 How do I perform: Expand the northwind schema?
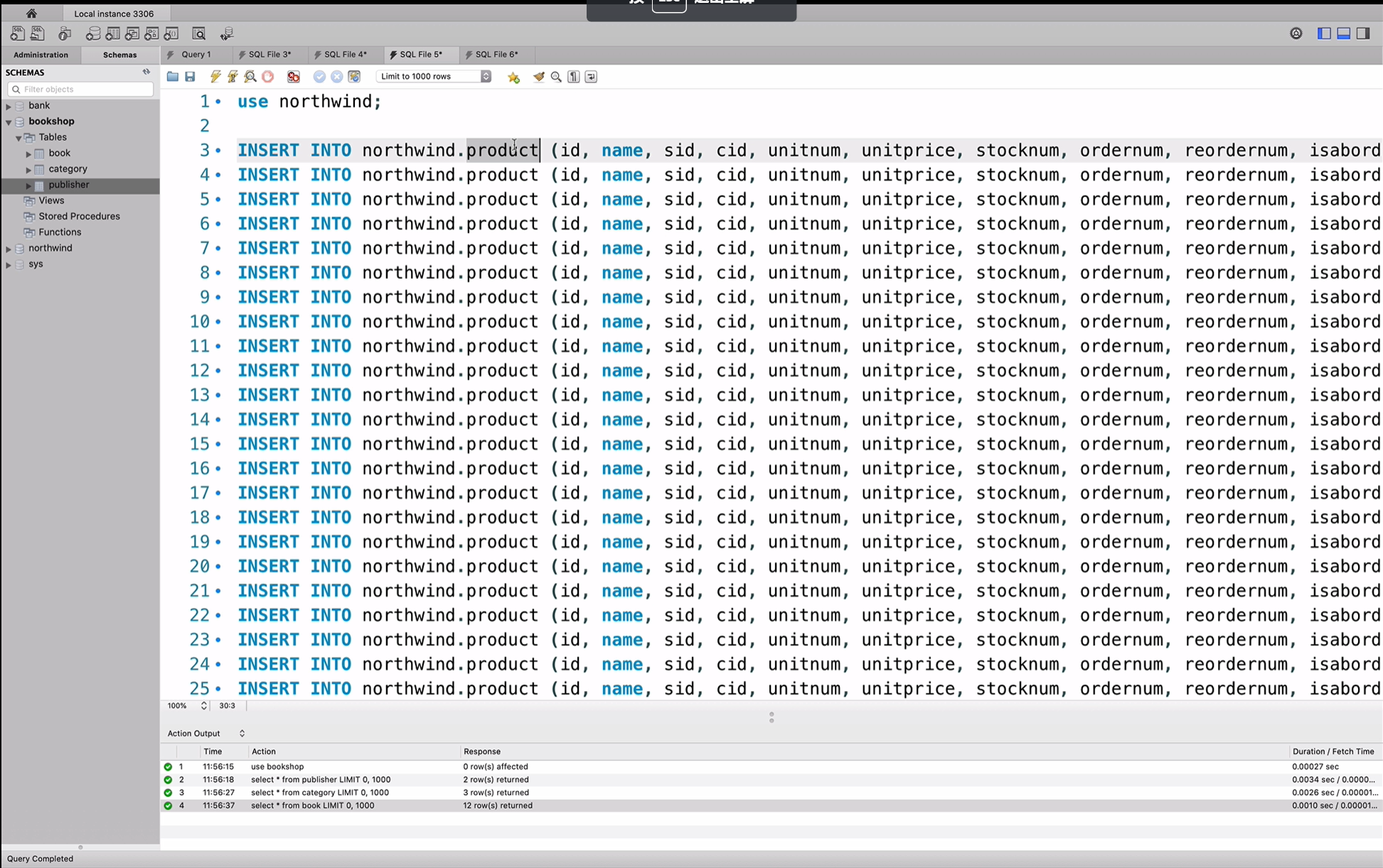coord(9,249)
